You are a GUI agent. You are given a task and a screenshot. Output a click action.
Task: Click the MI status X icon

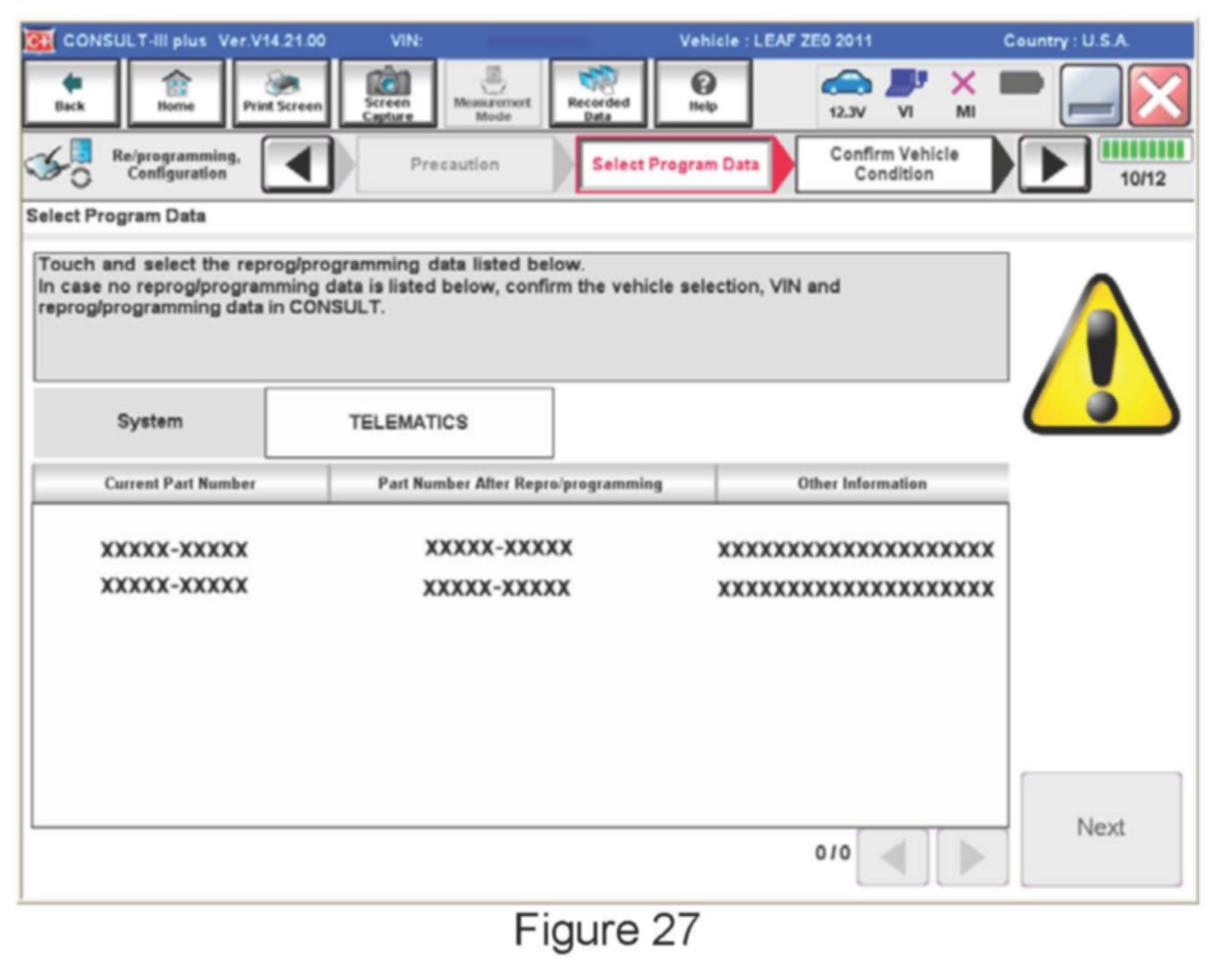964,93
